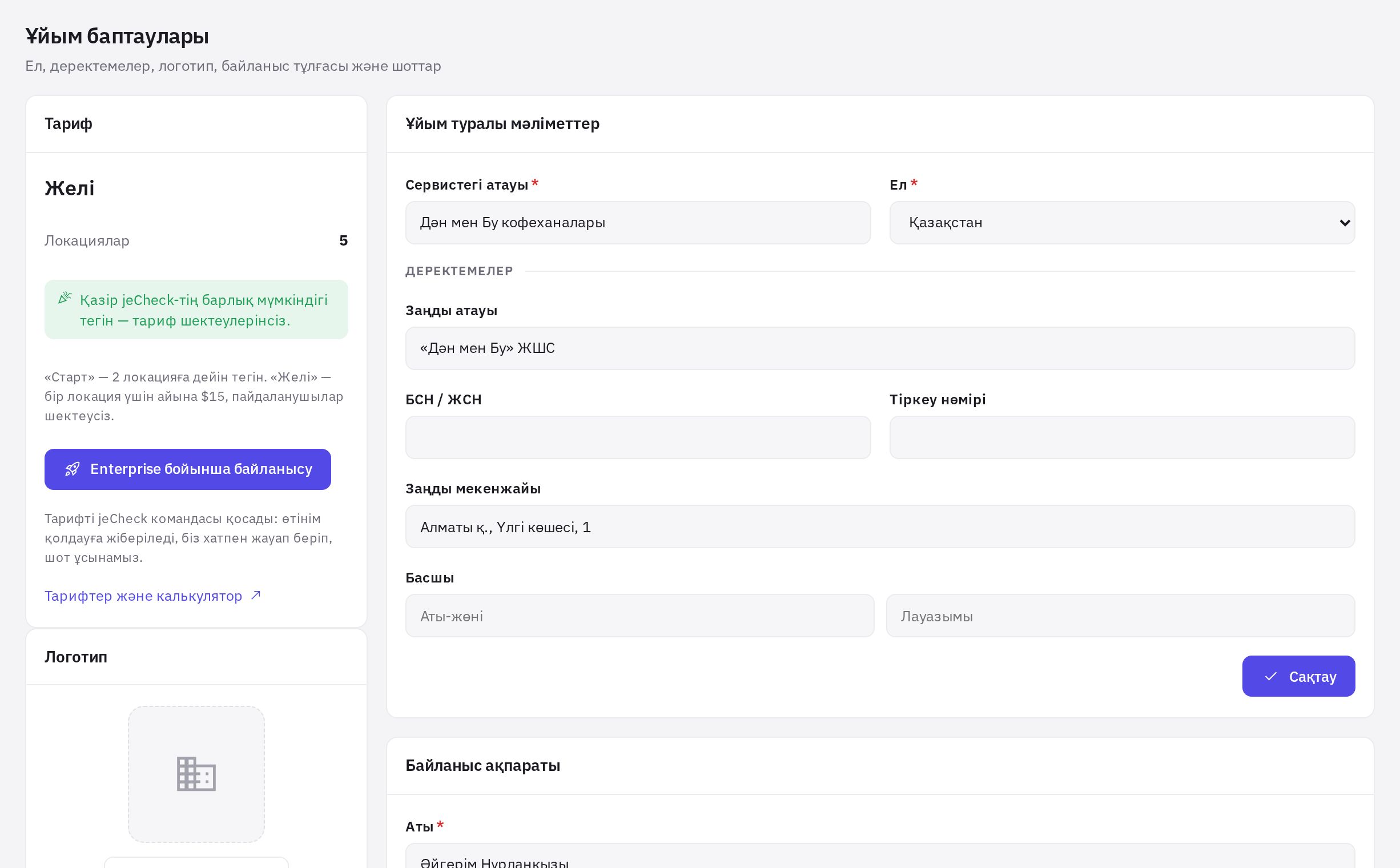Click the Желі tariff name
Image resolution: width=1400 pixels, height=868 pixels.
pos(70,188)
